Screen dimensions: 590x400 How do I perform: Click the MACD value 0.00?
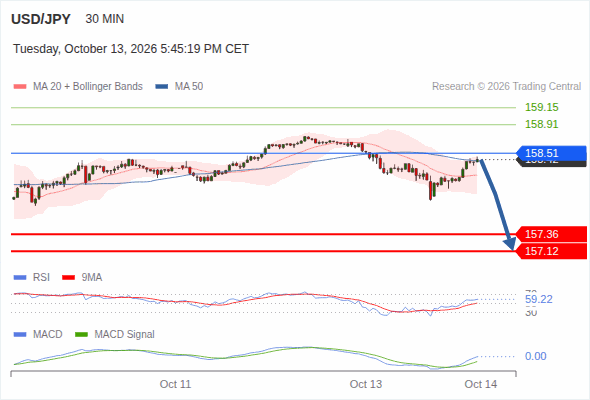point(535,356)
